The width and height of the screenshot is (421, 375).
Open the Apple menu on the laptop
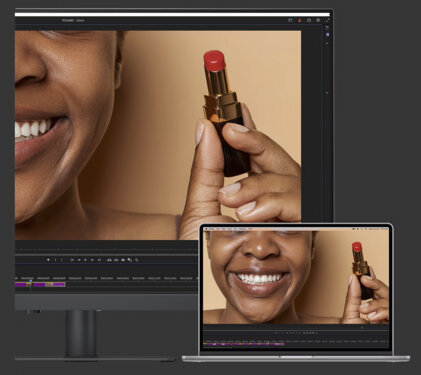pos(207,229)
